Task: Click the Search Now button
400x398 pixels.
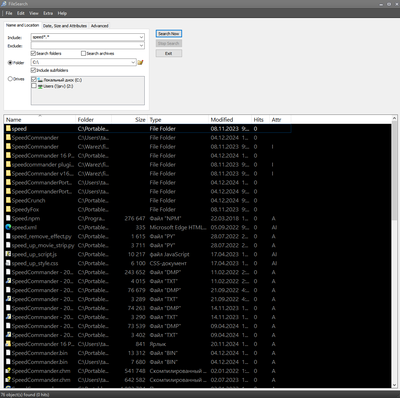Action: point(169,34)
